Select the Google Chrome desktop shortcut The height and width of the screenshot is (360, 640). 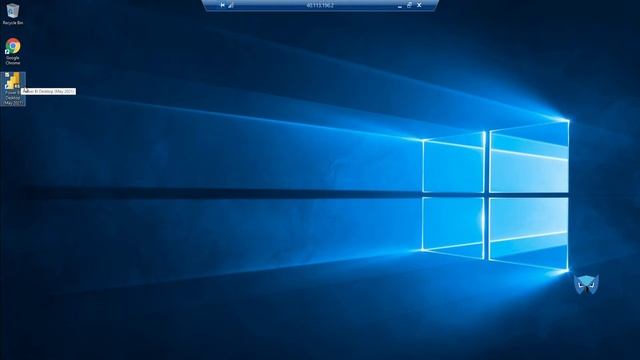click(13, 51)
